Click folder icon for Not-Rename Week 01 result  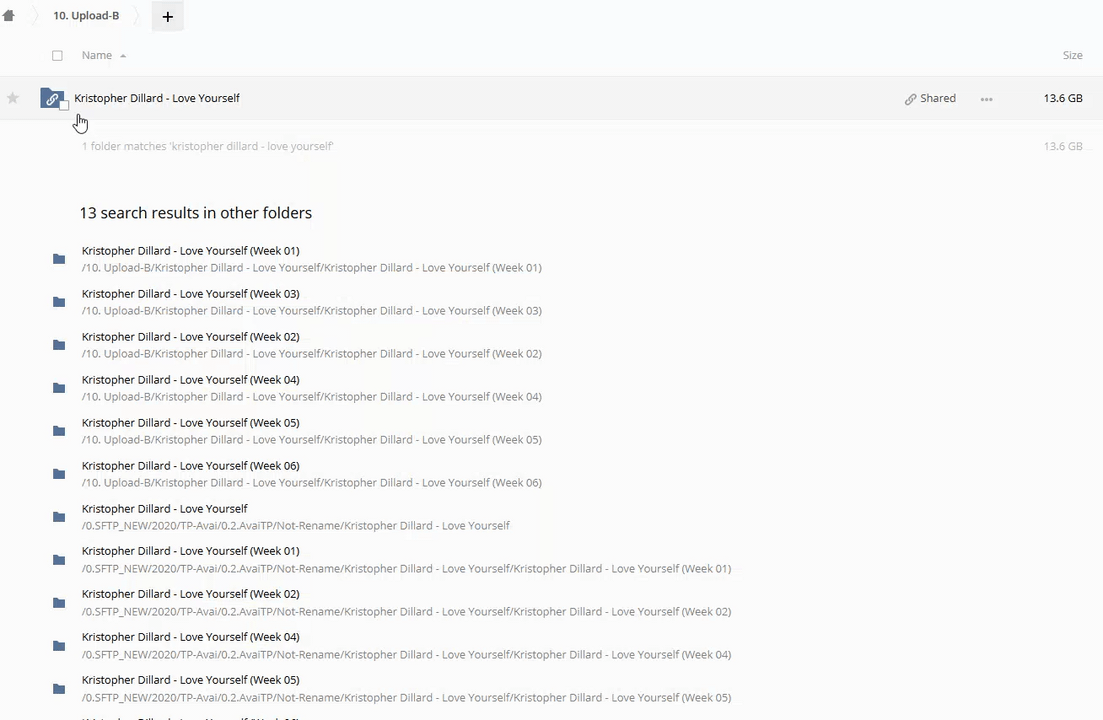coord(59,560)
